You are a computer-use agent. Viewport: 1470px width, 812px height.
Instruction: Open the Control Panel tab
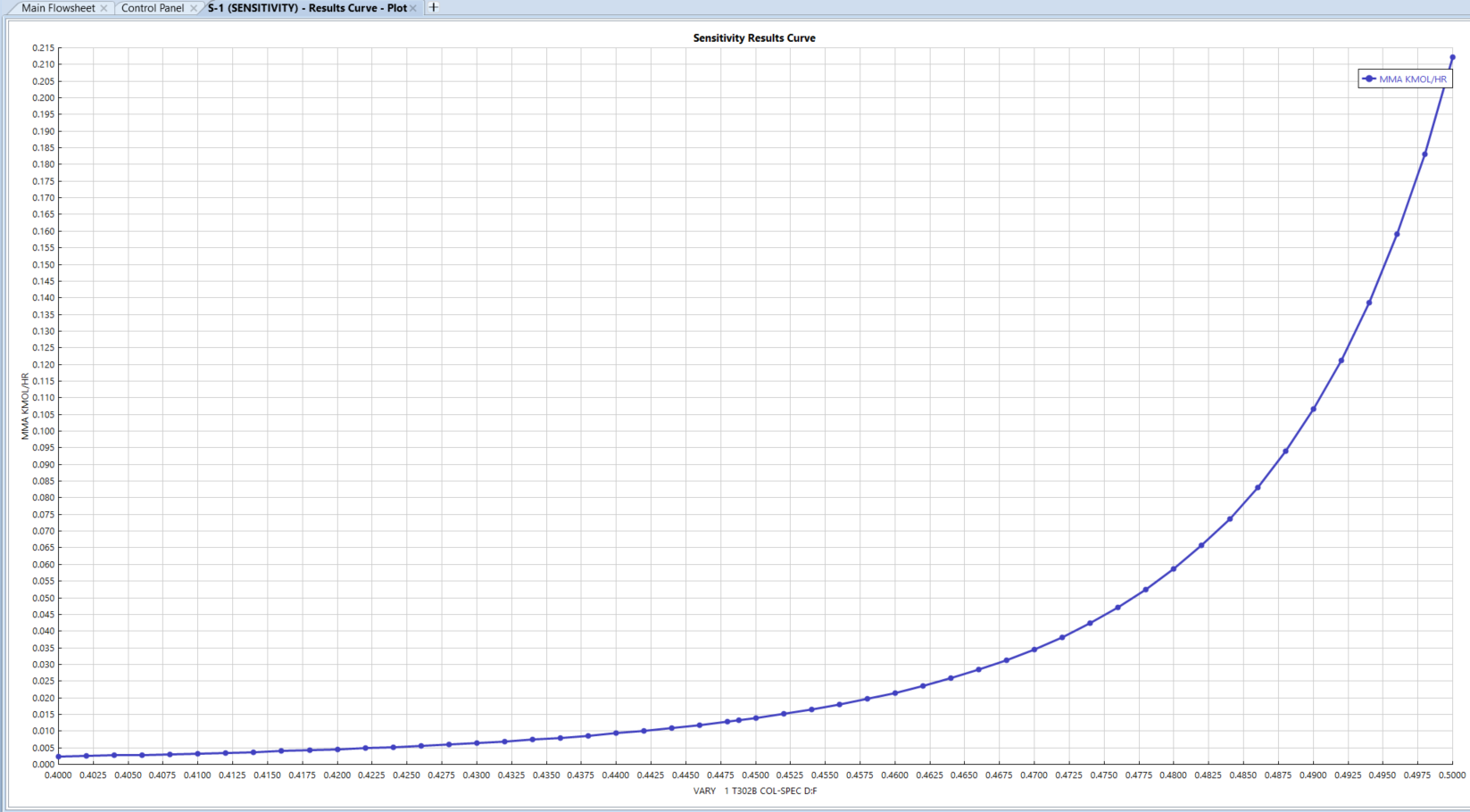click(x=153, y=8)
